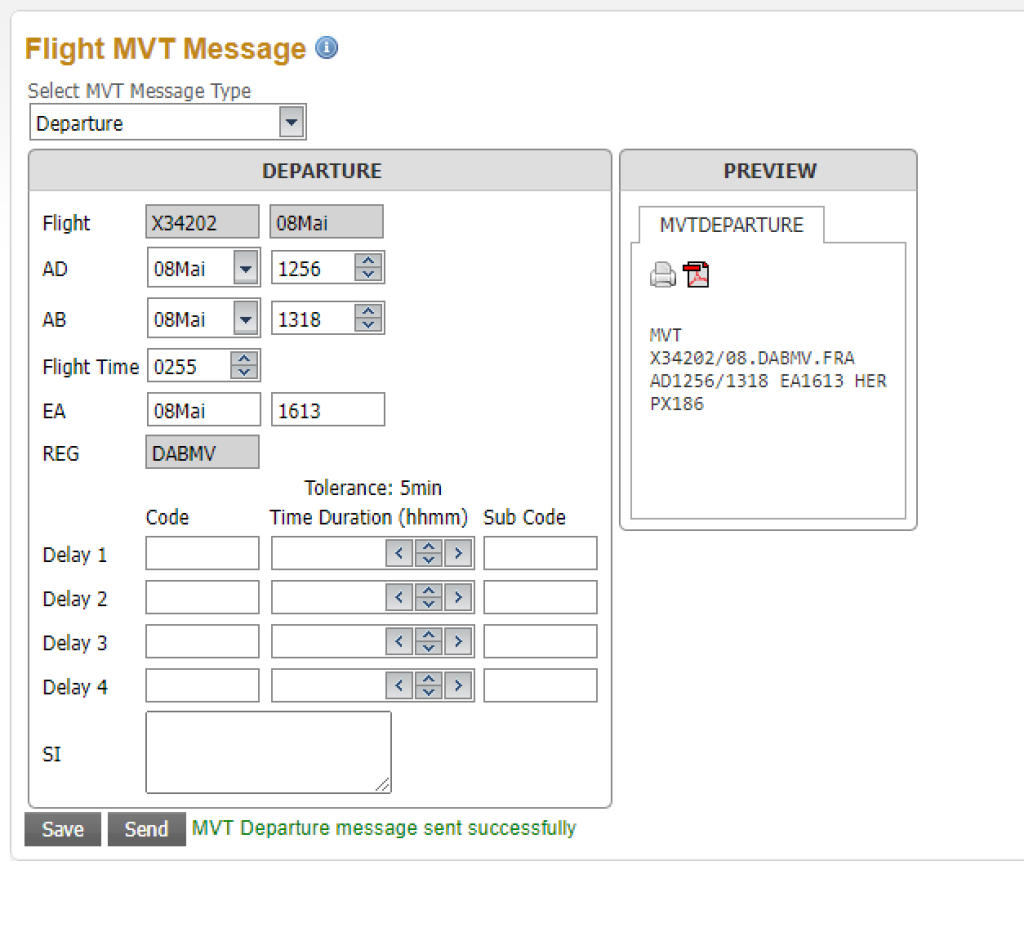Click the Delay 1 Code field
Screen dimensions: 1024x928
[202, 554]
